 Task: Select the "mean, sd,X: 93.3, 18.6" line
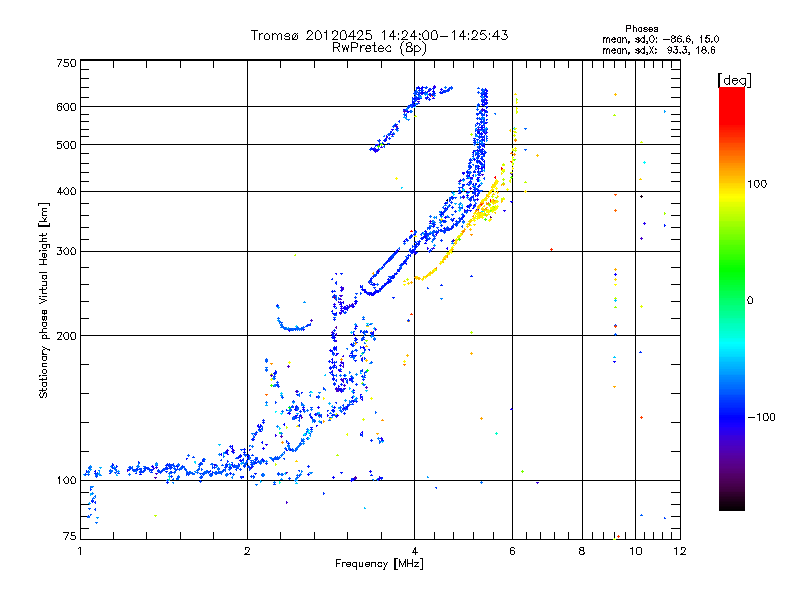659,50
